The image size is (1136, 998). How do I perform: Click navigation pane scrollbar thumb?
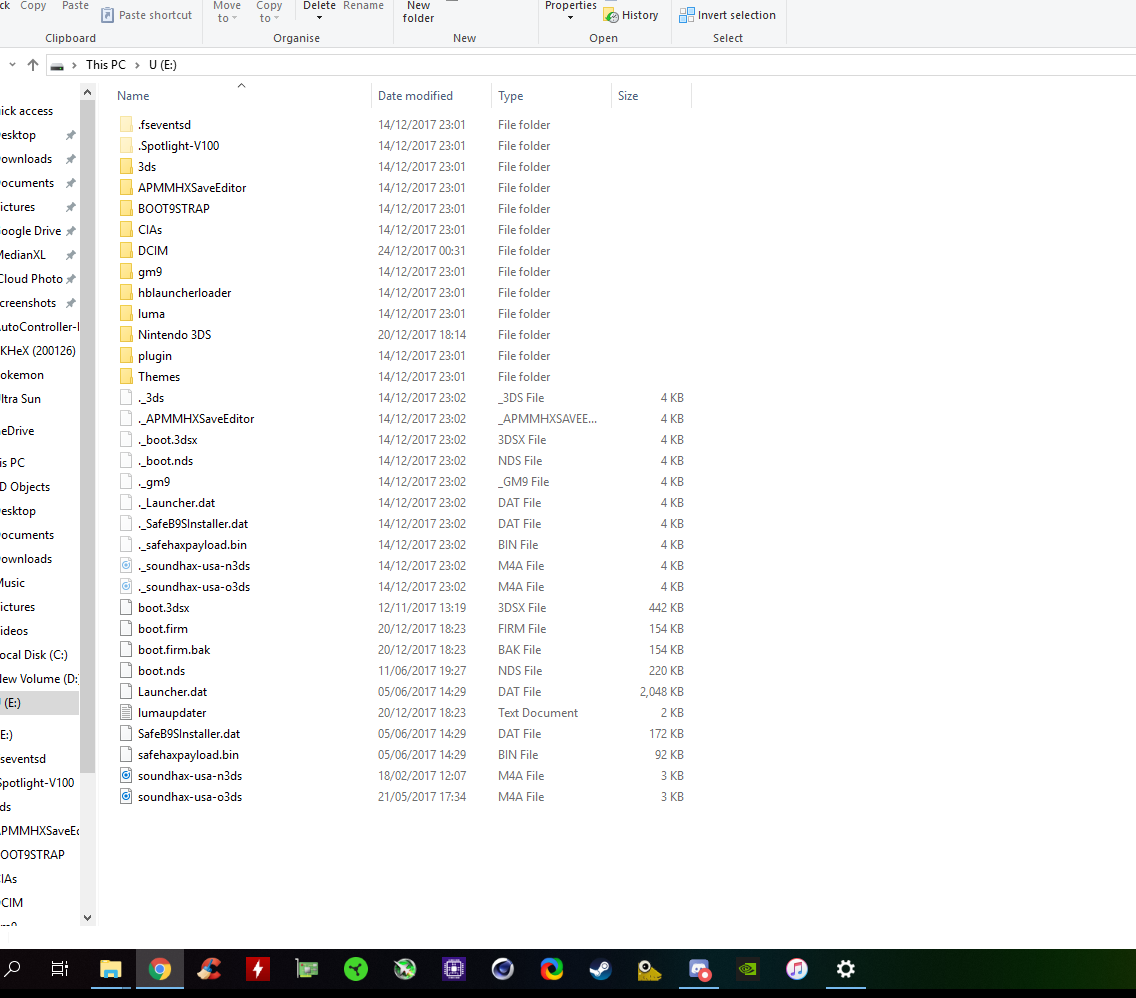tap(87, 436)
